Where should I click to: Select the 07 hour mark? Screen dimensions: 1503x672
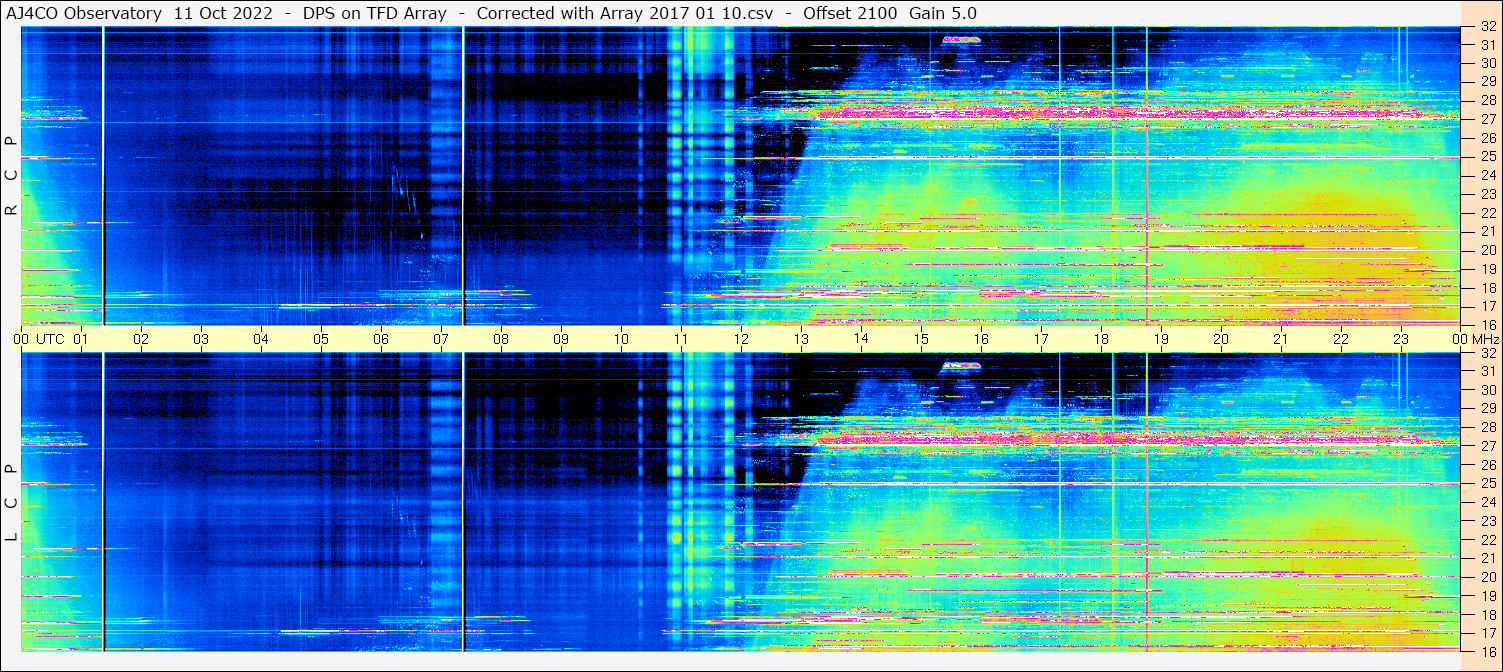click(441, 340)
